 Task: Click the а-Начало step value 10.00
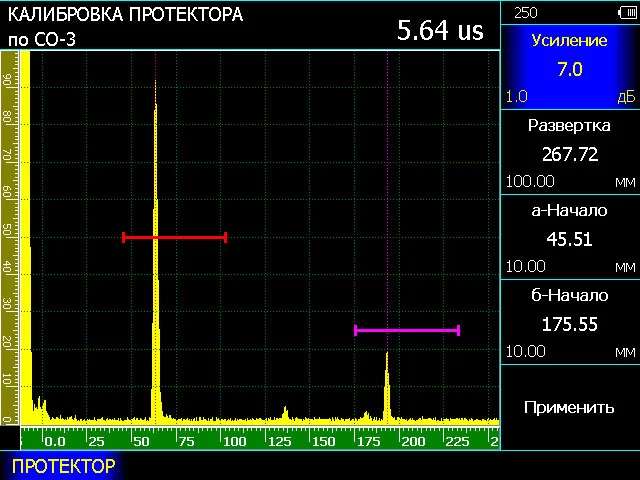pos(525,267)
